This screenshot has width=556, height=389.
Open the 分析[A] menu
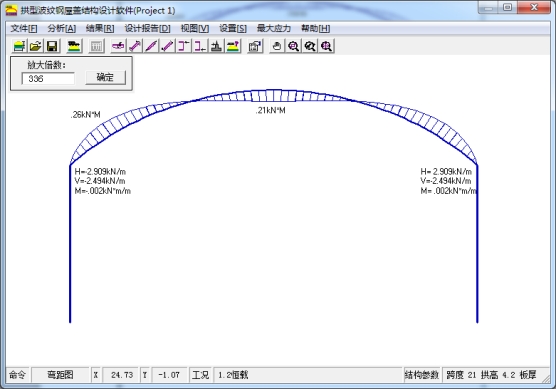62,28
